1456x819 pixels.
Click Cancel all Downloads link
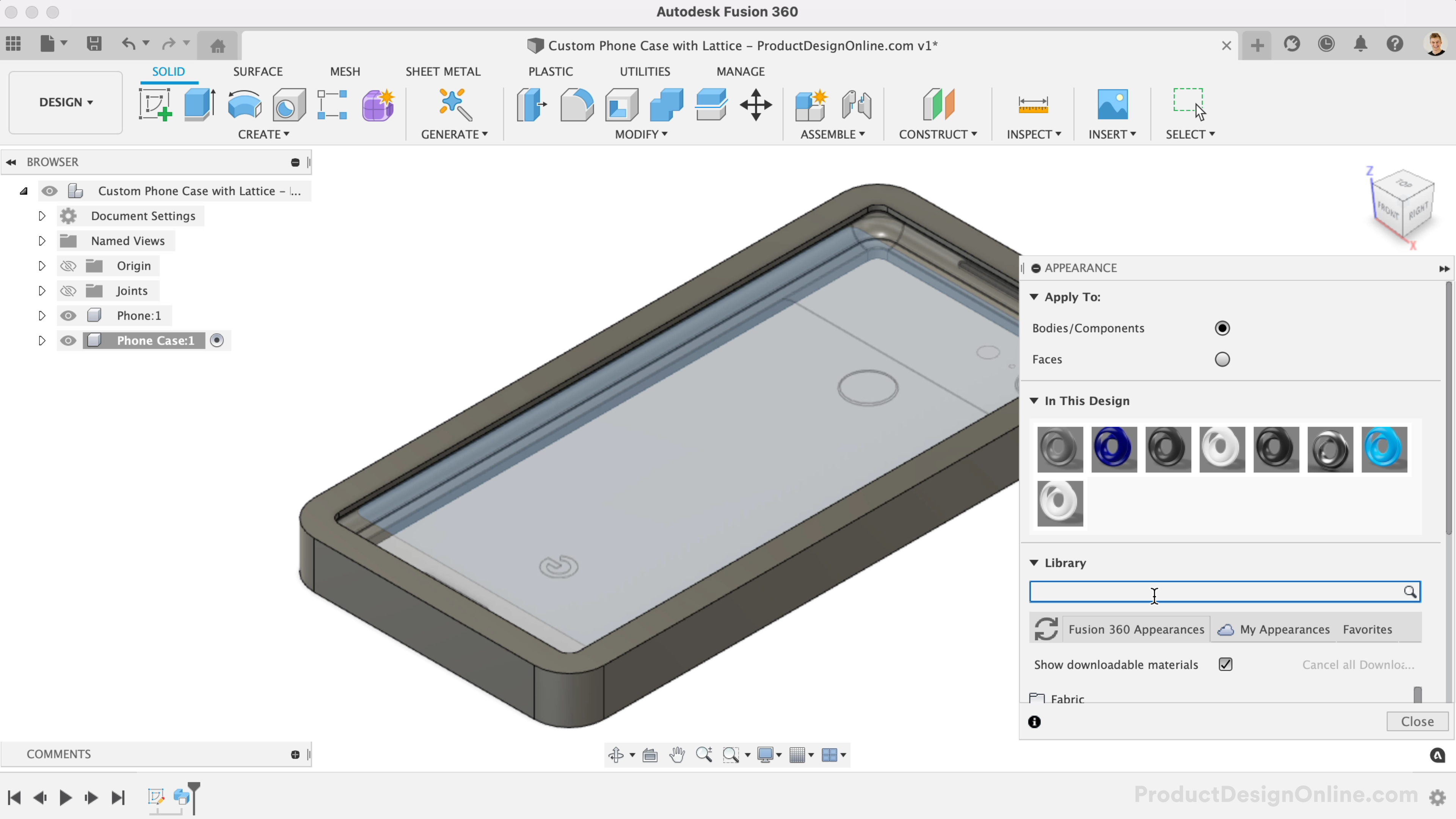tap(1358, 665)
